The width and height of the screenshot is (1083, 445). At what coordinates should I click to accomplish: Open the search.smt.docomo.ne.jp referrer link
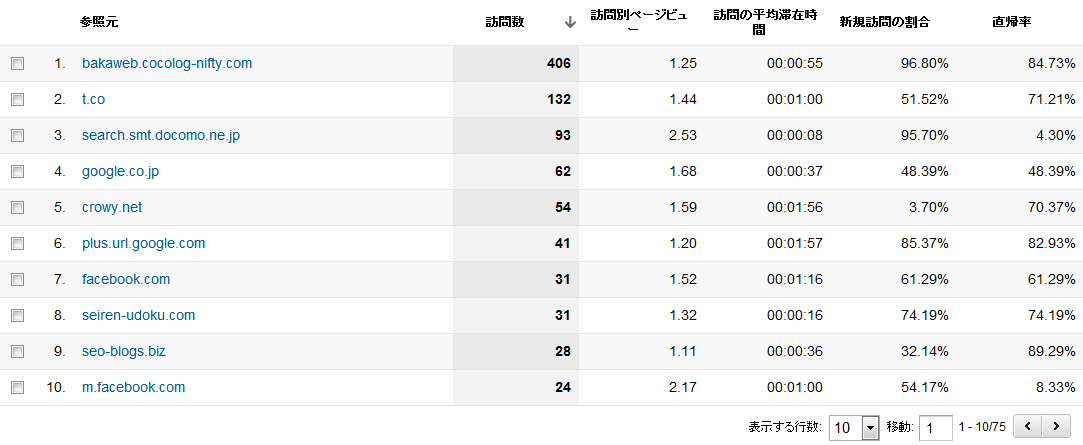coord(161,135)
